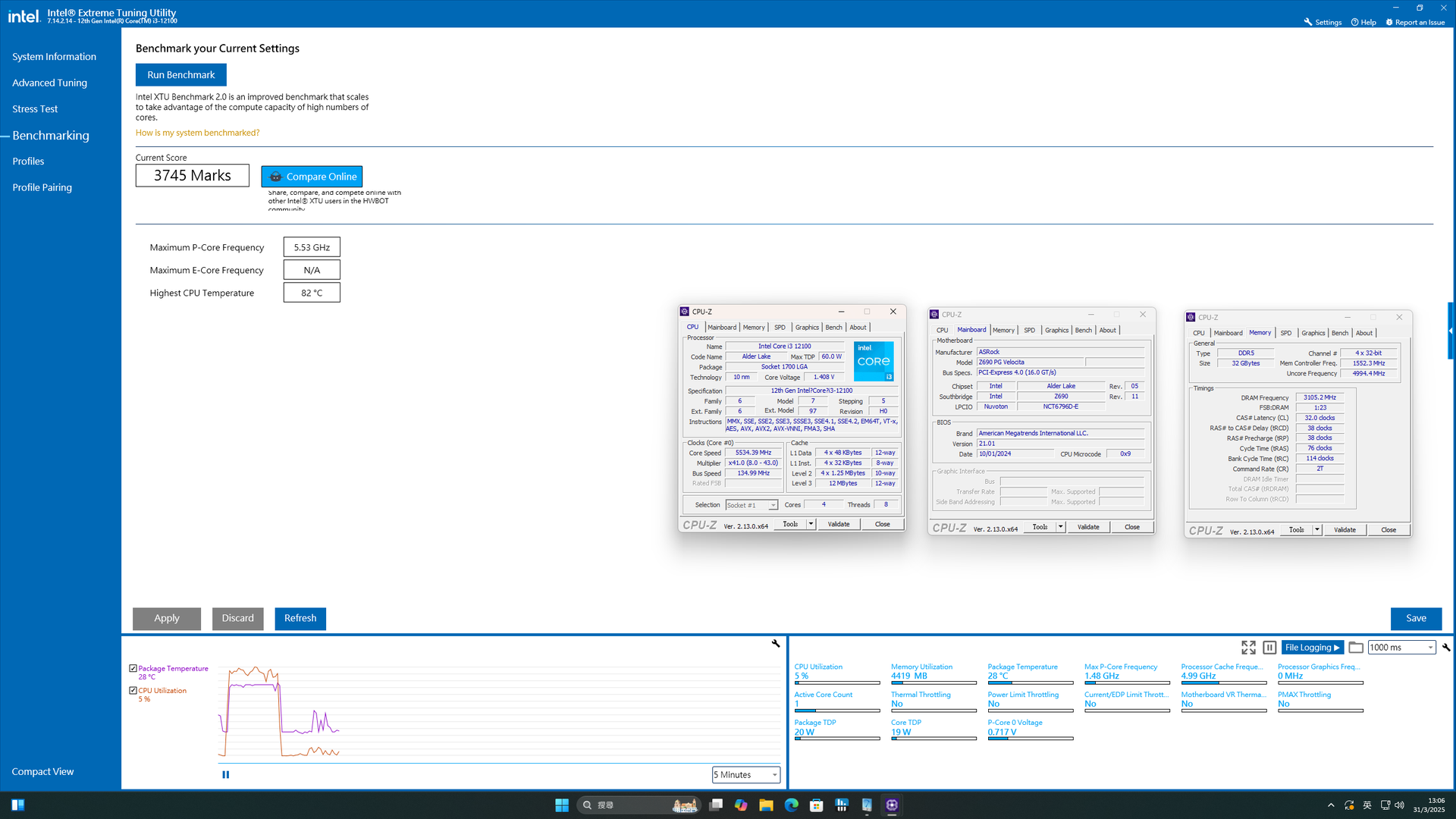This screenshot has height=819, width=1456.
Task: Open the 5 Minutes time range dropdown
Action: coord(746,774)
